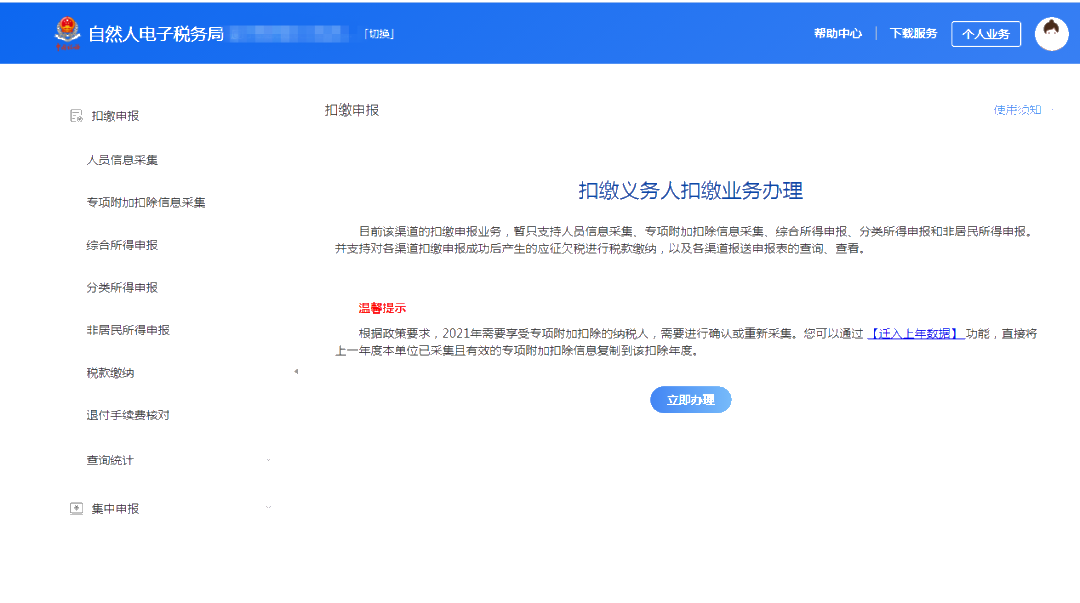
Task: Select 分类所得申报 in sidebar
Action: click(x=122, y=287)
